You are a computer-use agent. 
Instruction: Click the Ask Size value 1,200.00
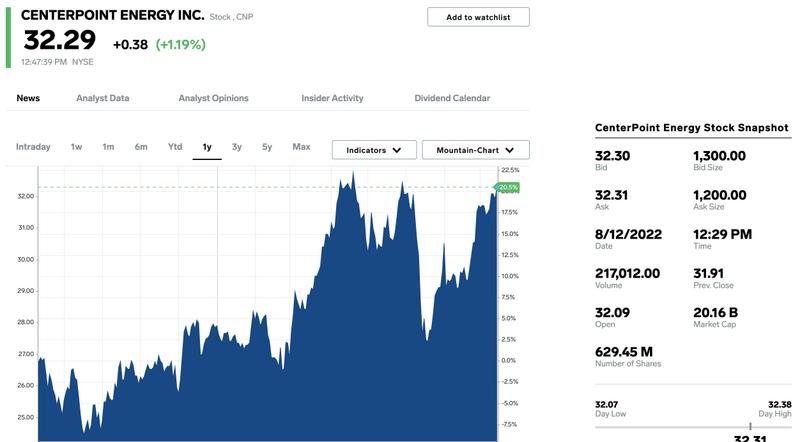tap(719, 195)
